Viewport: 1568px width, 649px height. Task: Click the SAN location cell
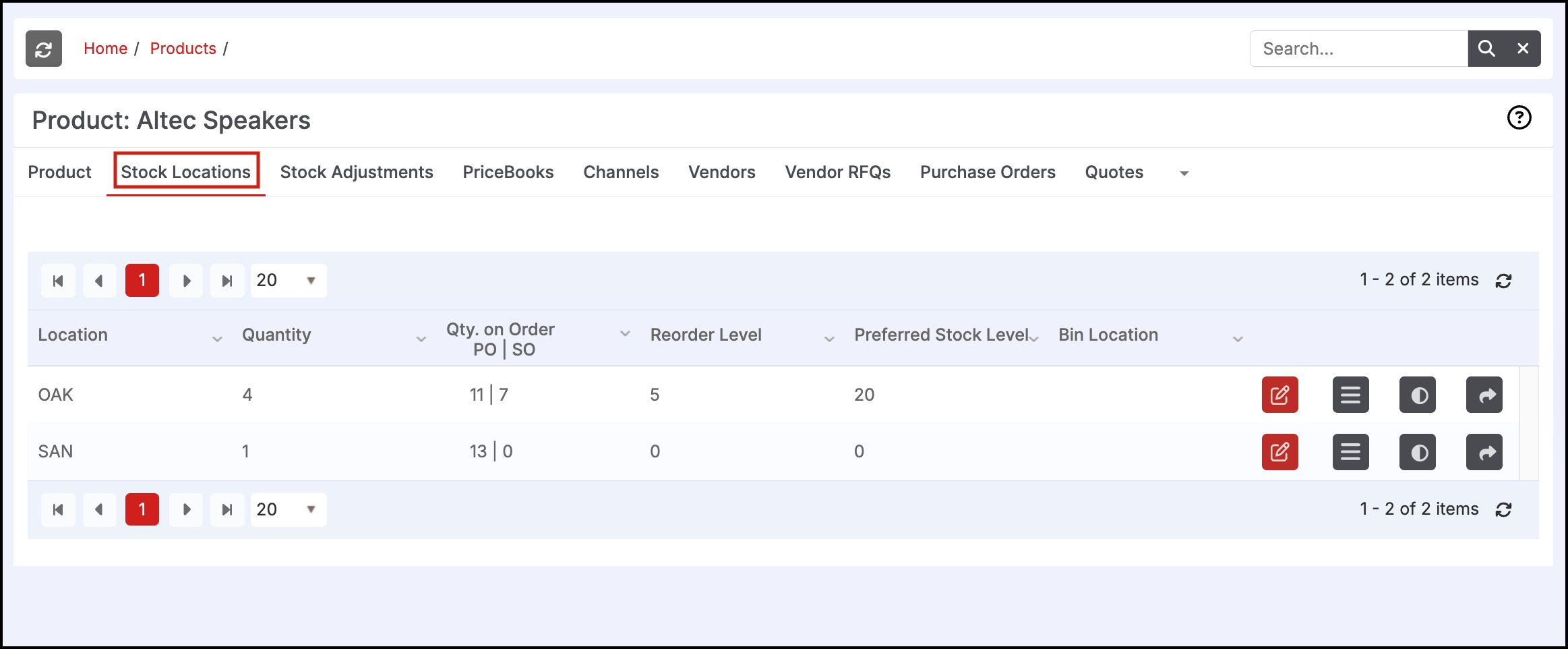click(55, 451)
